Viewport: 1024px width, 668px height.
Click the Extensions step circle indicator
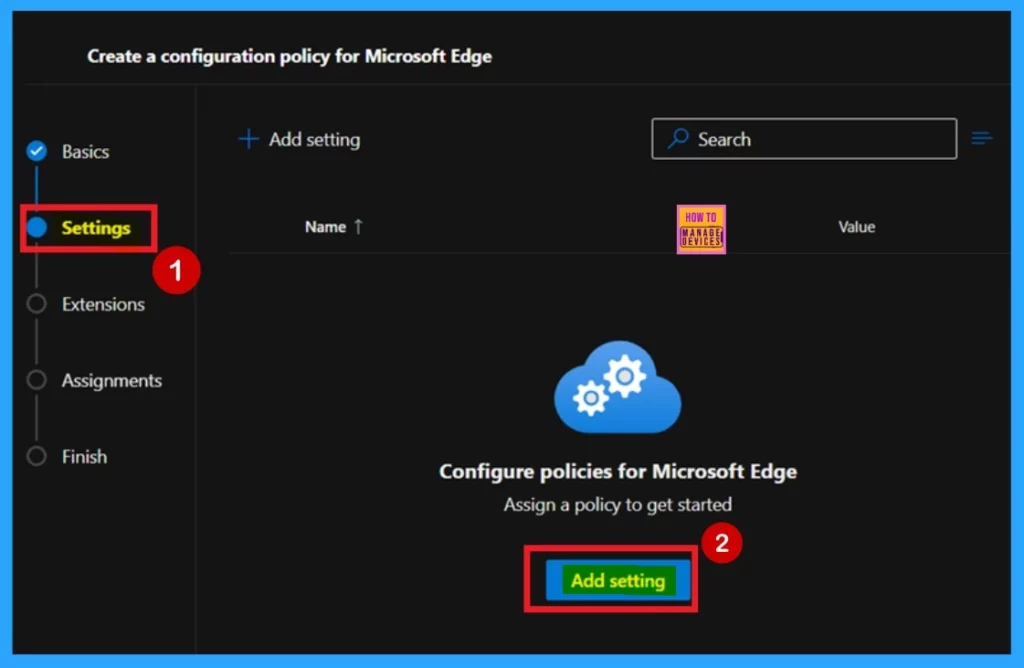37,304
